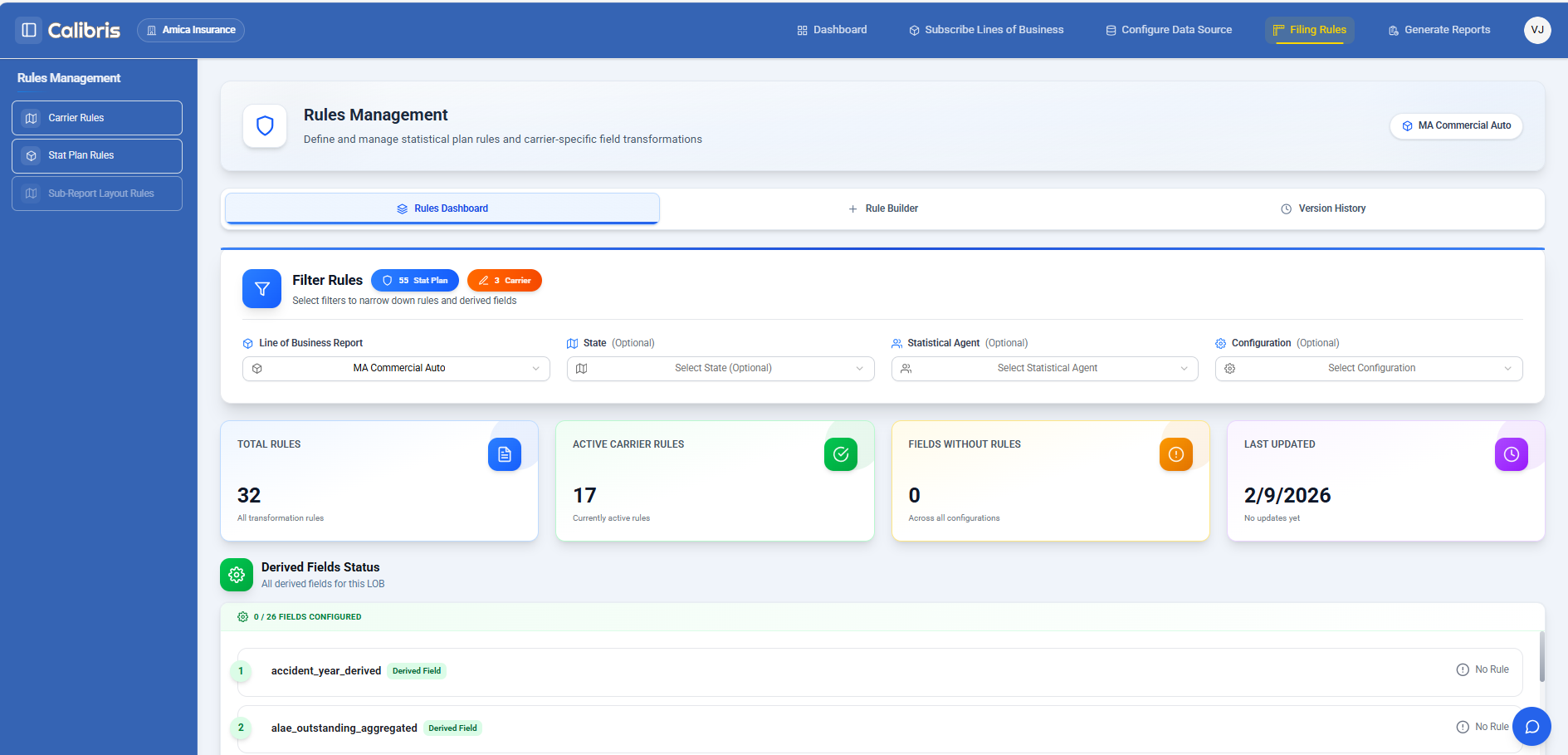Click the clock icon on Last Updated card
Image resolution: width=1568 pixels, height=755 pixels.
[1512, 454]
